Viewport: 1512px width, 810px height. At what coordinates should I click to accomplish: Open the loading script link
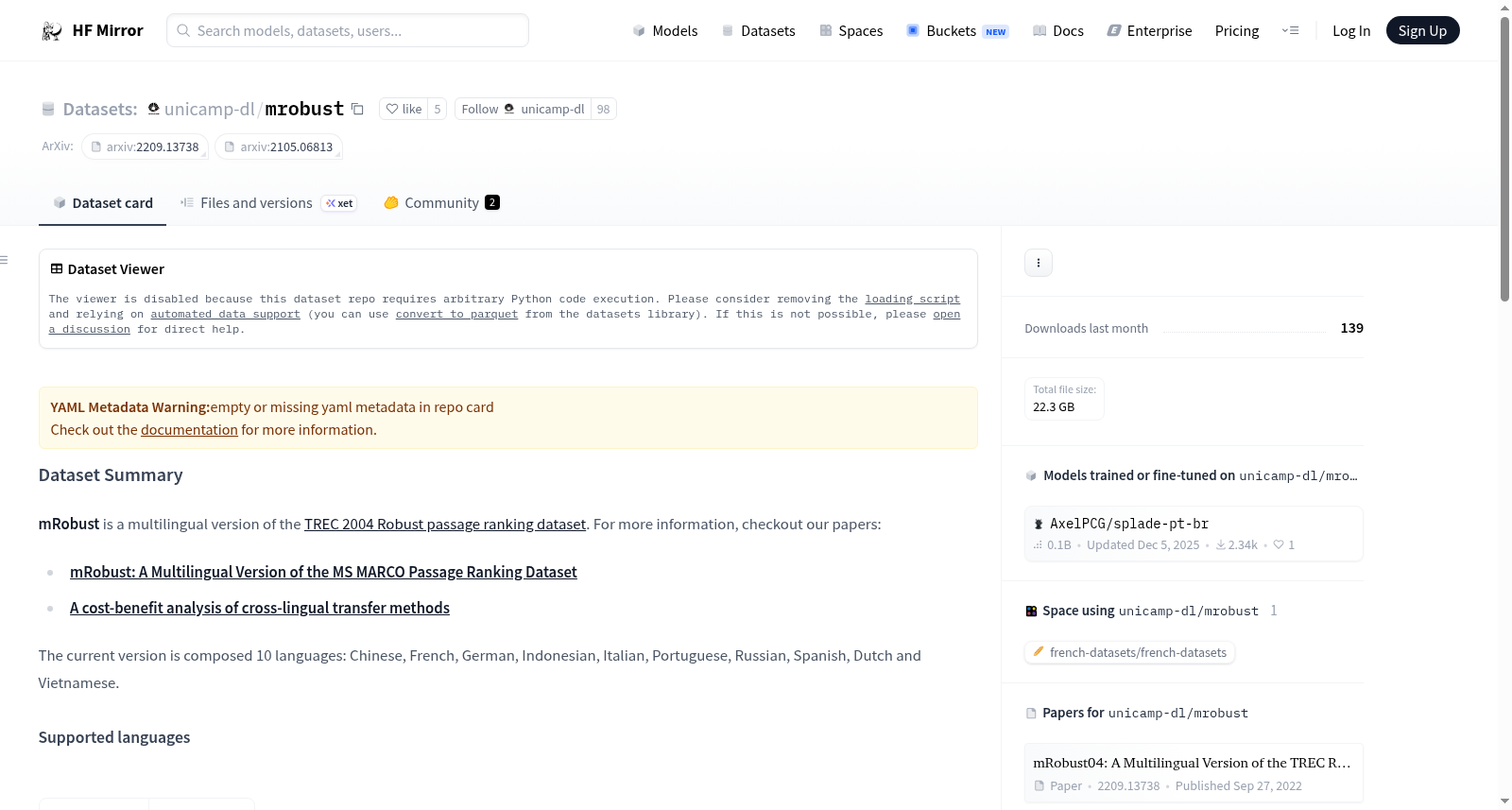(912, 299)
